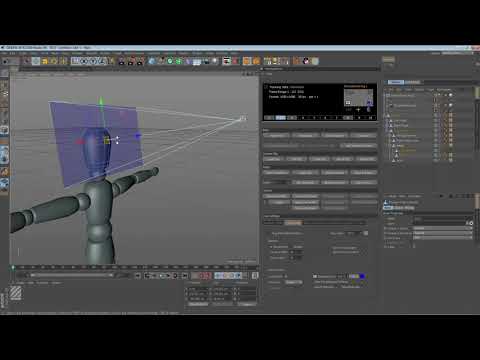Click the floor grid environment icon
This screenshot has width=480, height=360.
tap(197, 62)
